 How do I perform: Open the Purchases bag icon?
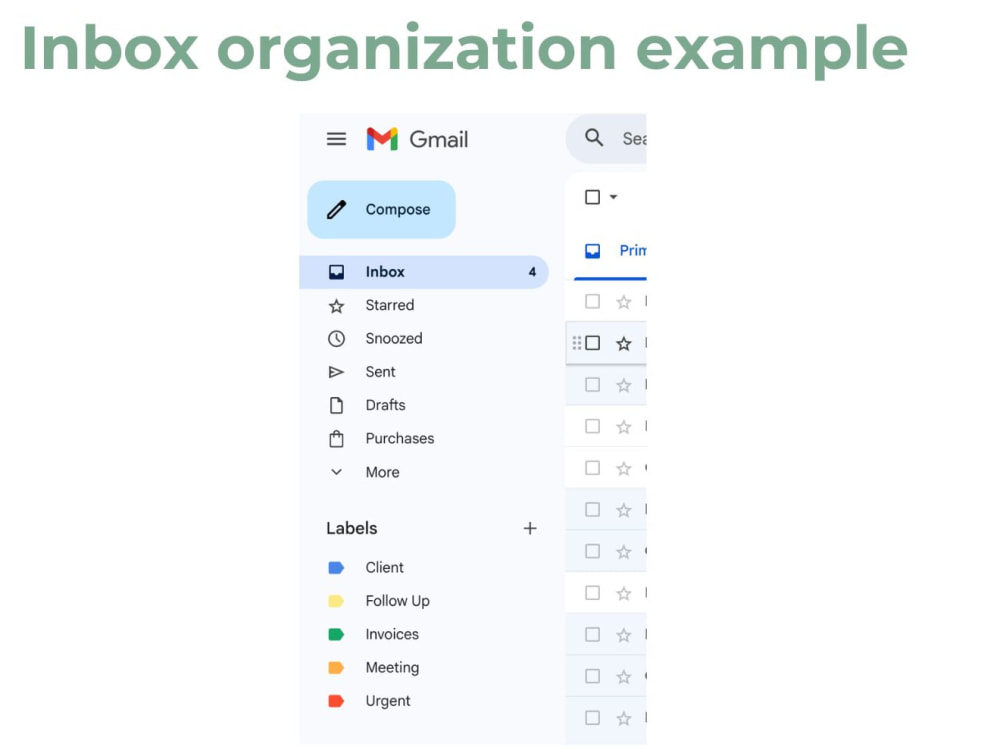(336, 439)
